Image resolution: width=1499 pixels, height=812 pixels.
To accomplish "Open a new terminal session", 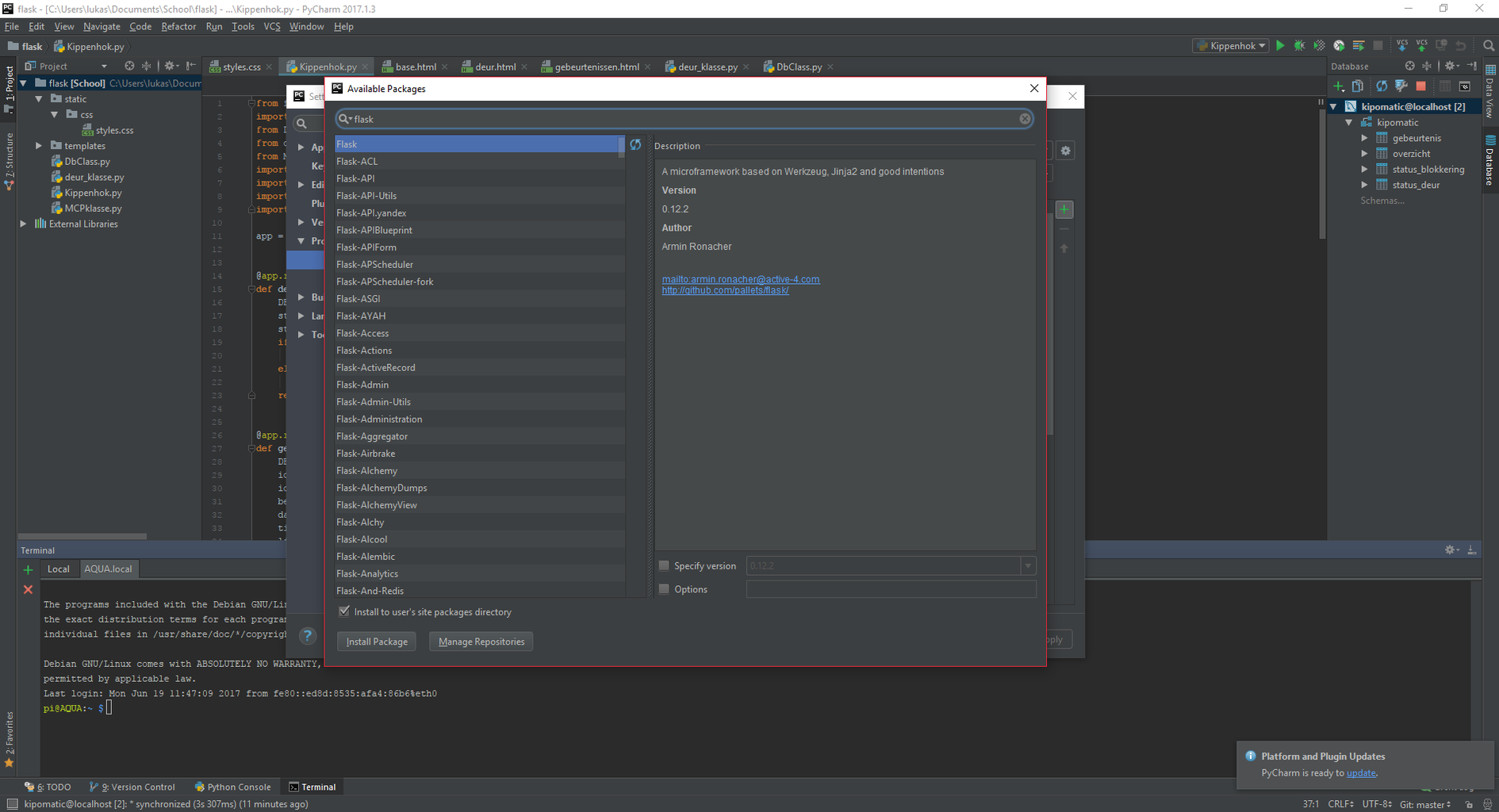I will tap(28, 569).
